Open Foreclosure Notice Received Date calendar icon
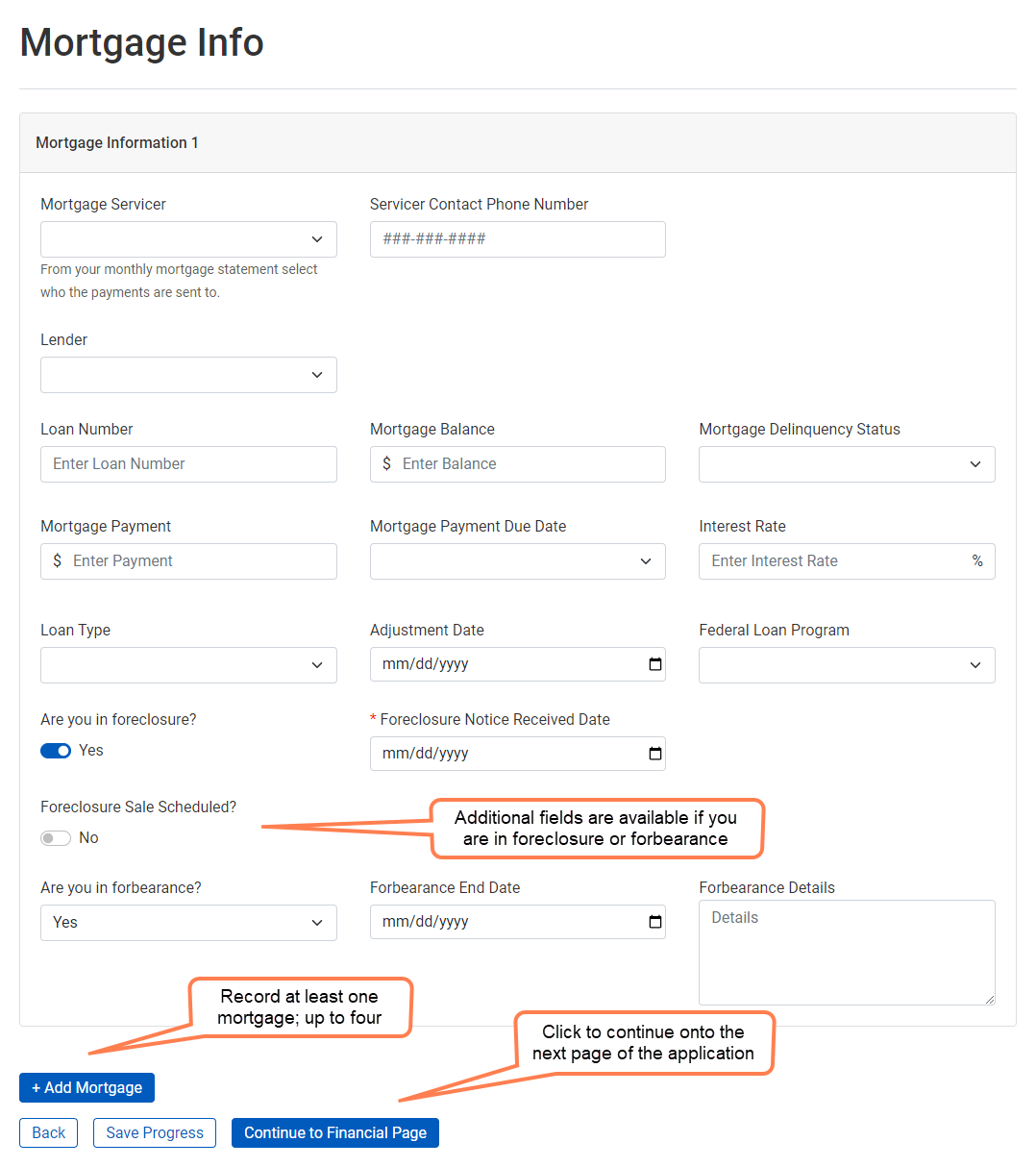Screen dimensions: 1036x1167 point(655,754)
